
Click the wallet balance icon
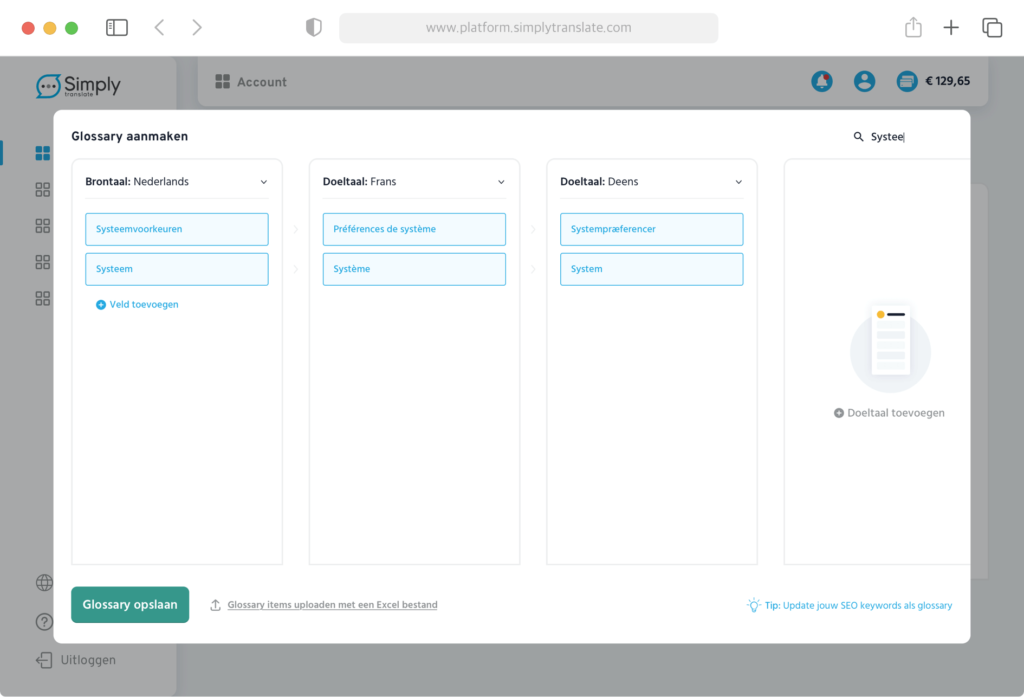pos(907,82)
